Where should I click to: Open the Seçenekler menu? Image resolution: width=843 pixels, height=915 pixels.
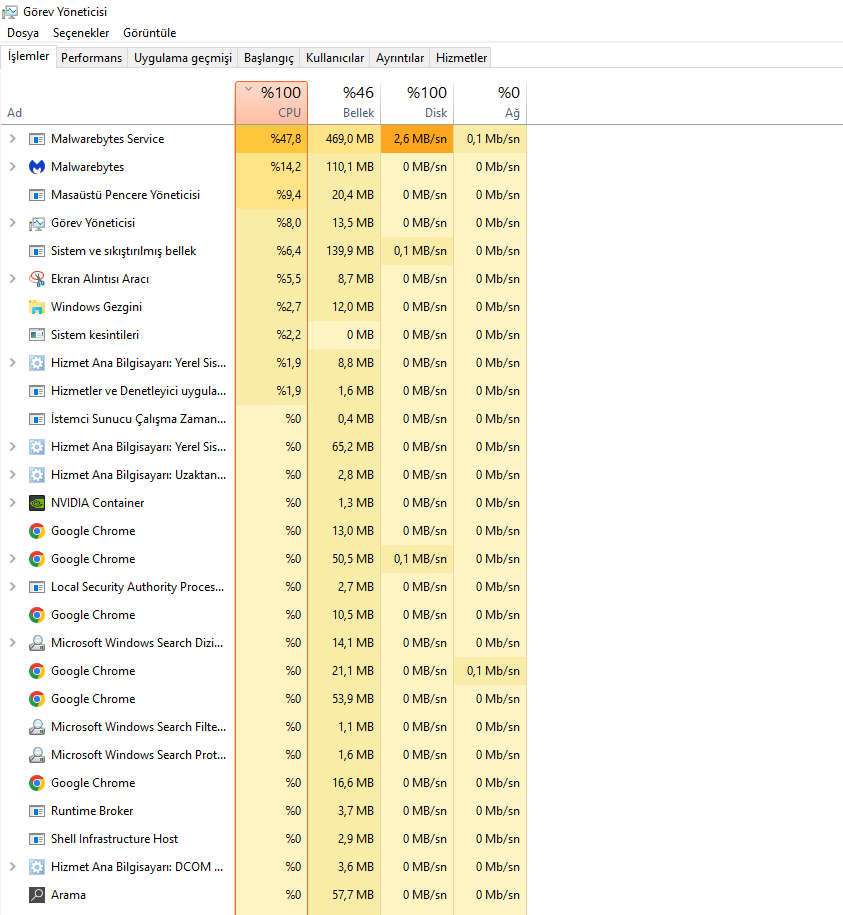(81, 33)
